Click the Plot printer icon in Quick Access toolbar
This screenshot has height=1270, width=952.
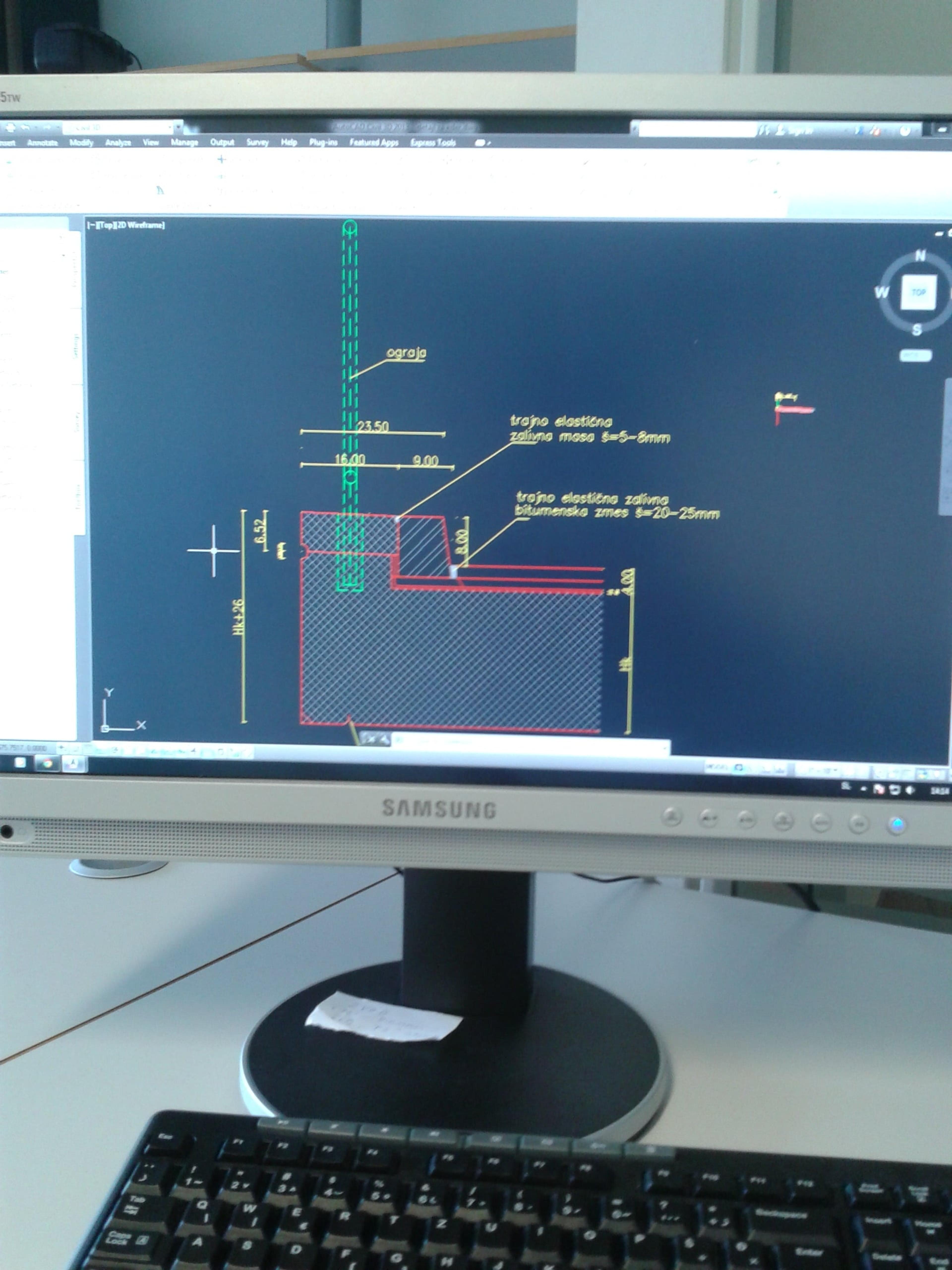tap(11, 127)
